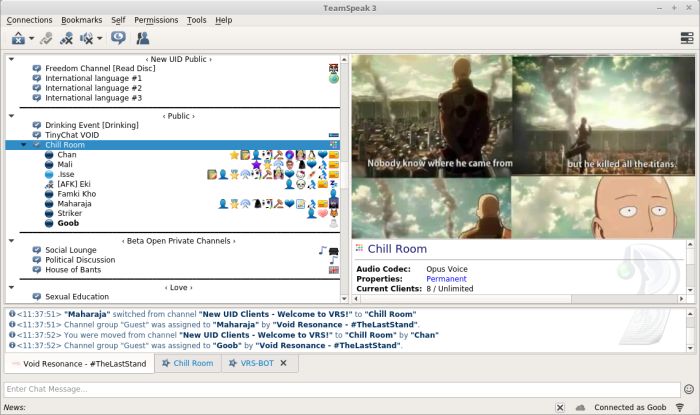Click the gold star badge on Chan's row
This screenshot has width=700, height=415.
pos(234,155)
